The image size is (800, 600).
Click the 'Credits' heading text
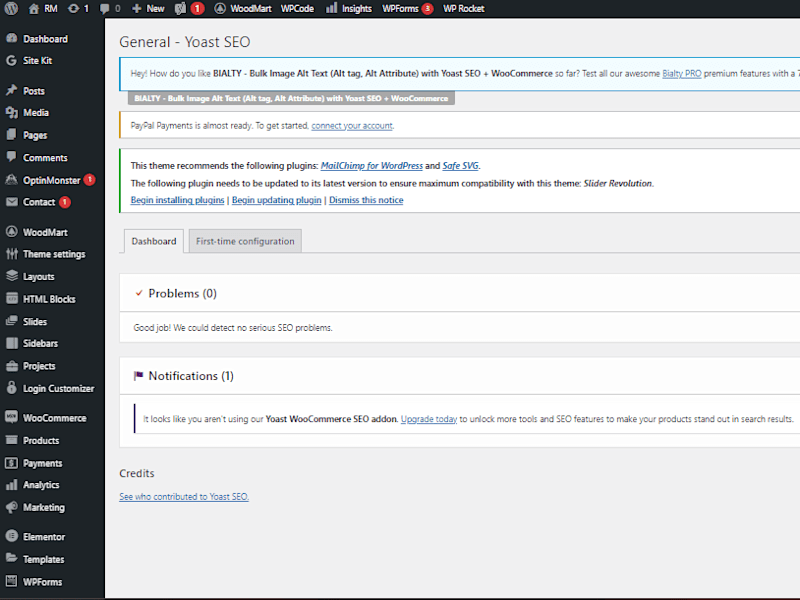(137, 473)
